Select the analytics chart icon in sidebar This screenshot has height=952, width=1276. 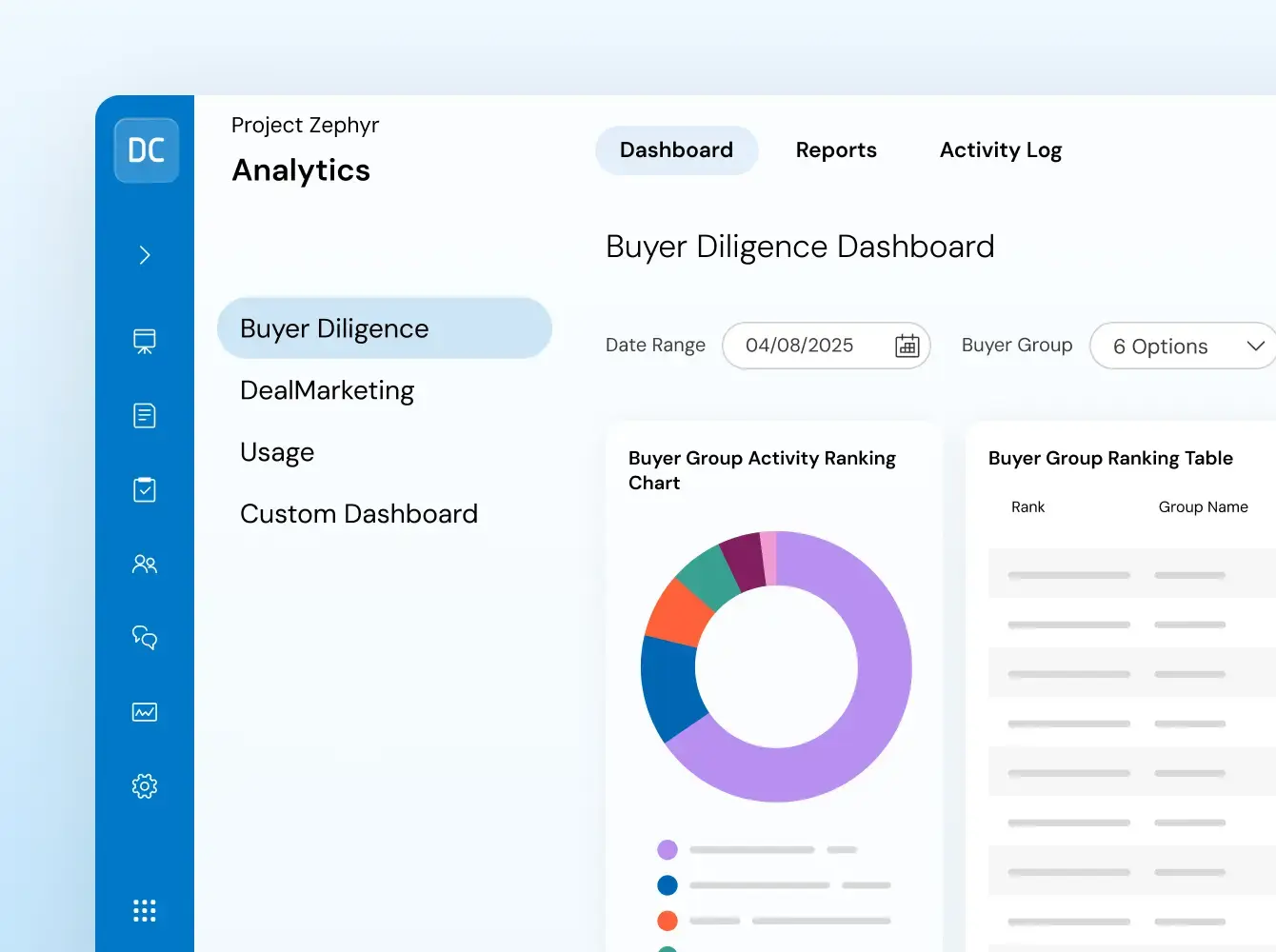[x=145, y=712]
